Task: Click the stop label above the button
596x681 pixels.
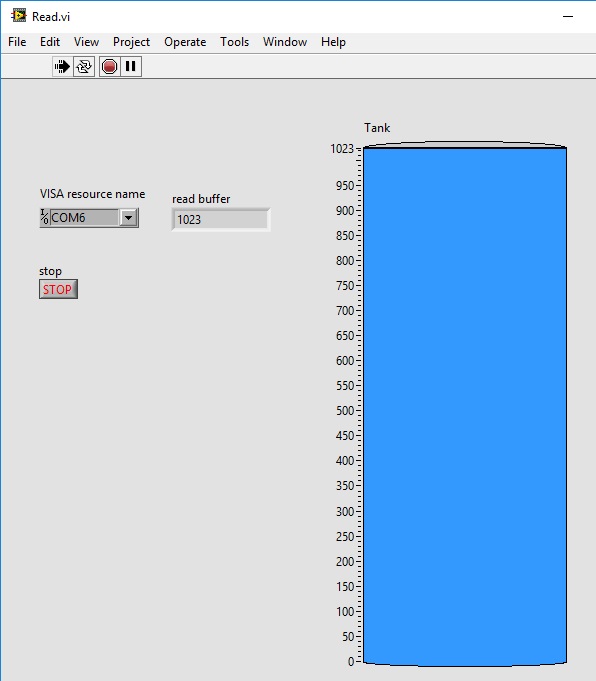Action: [x=50, y=271]
